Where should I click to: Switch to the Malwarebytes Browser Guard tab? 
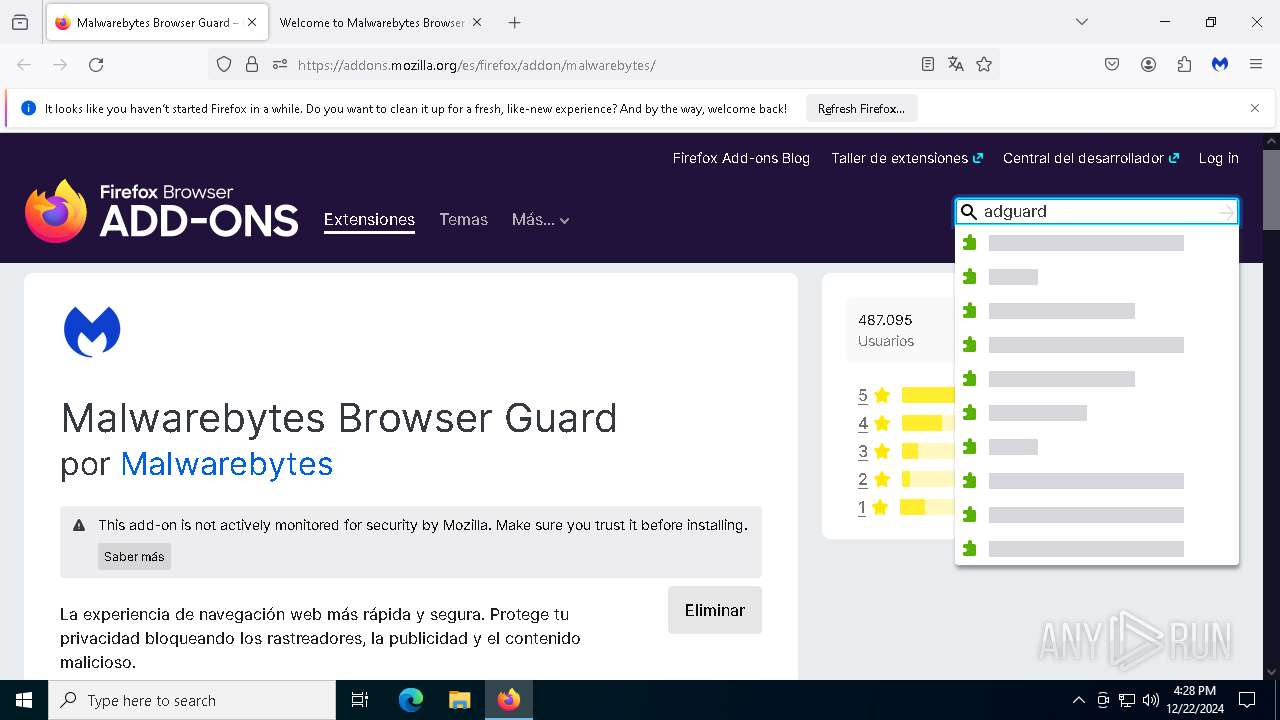click(157, 22)
